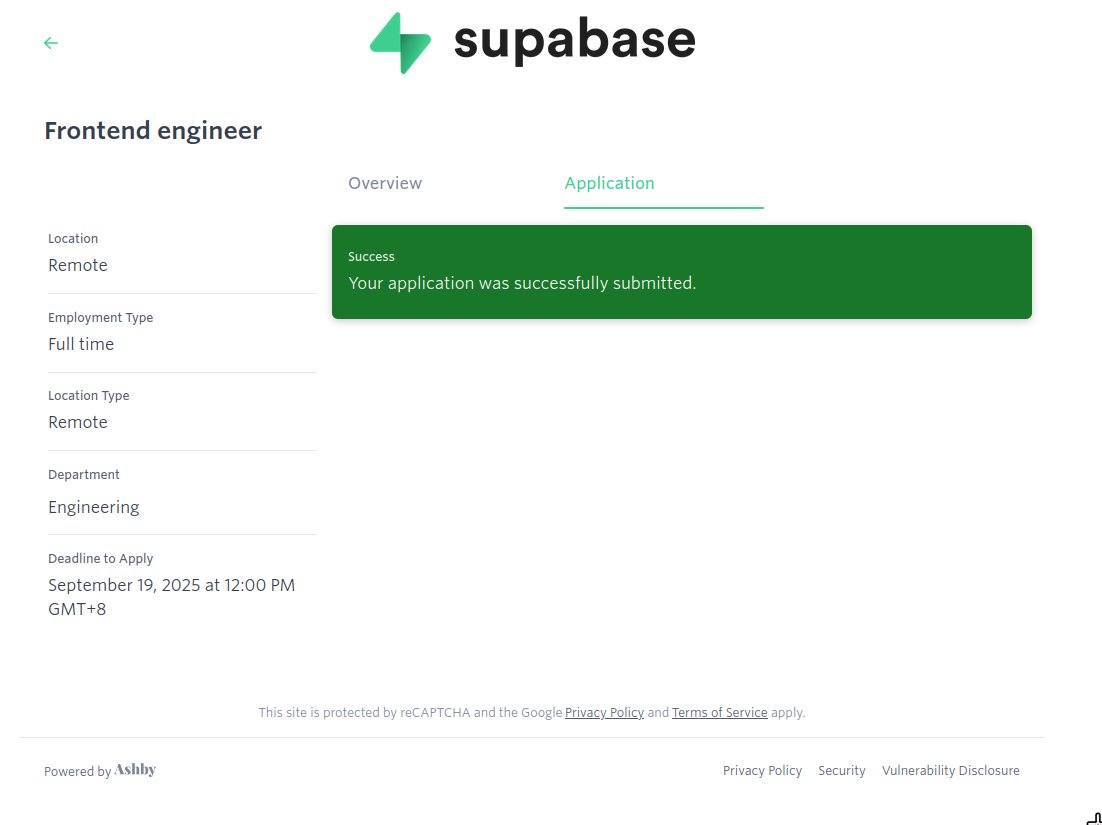The width and height of the screenshot is (1102, 825).
Task: Click the Frontend engineer job title
Action: coord(153,131)
